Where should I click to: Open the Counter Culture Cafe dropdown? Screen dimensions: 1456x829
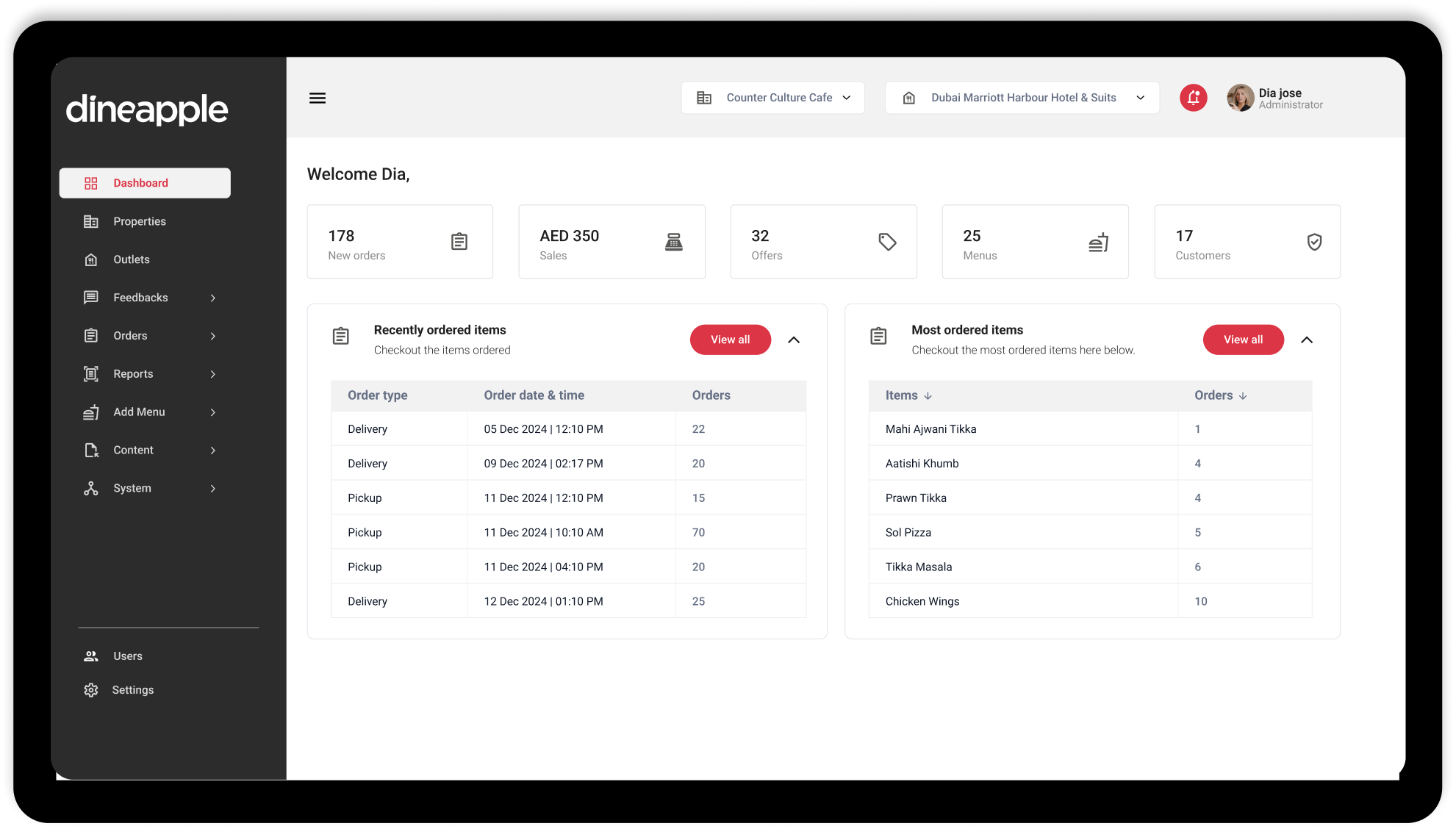(x=772, y=97)
